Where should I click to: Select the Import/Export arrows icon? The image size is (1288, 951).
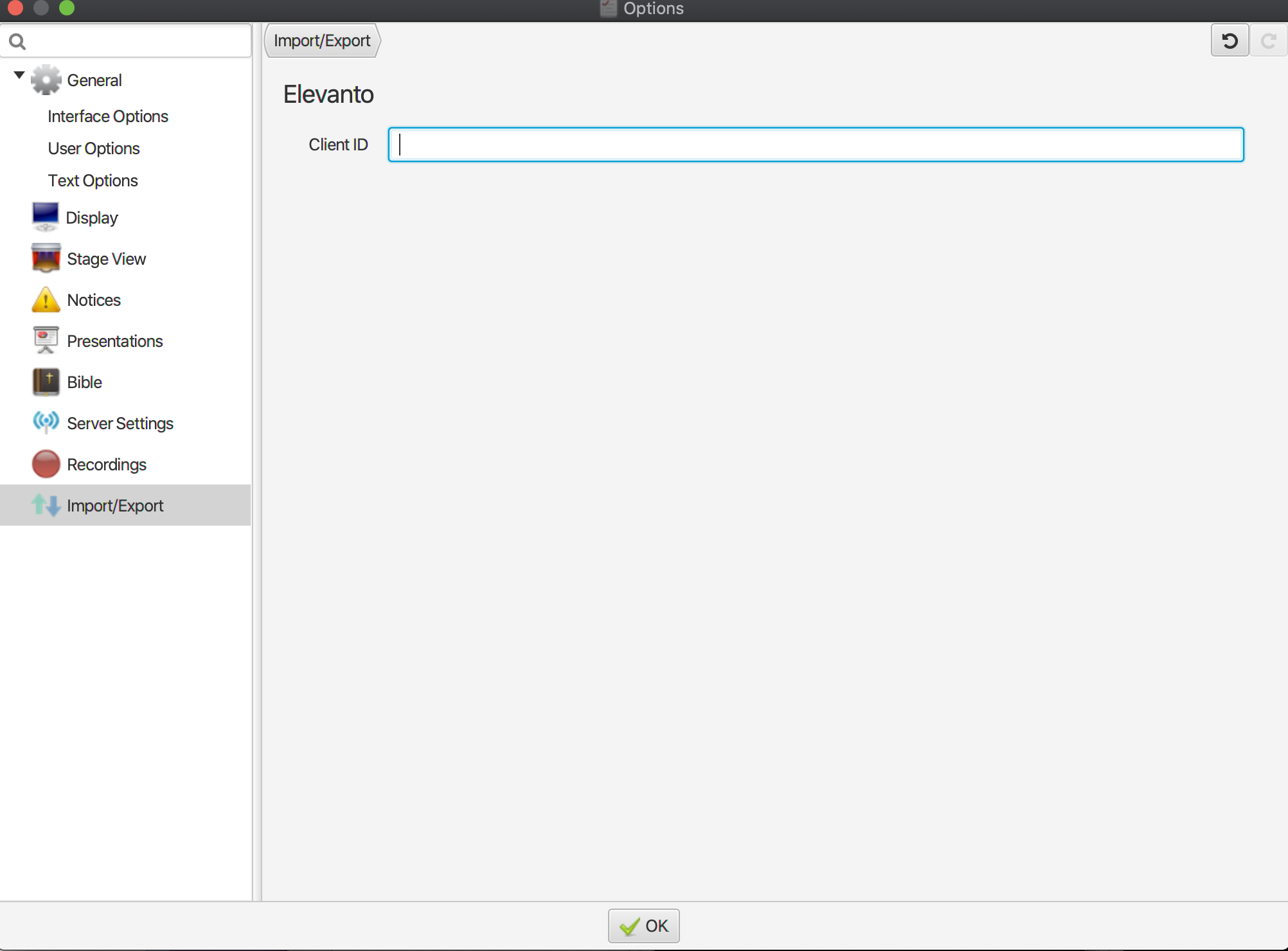coord(46,505)
